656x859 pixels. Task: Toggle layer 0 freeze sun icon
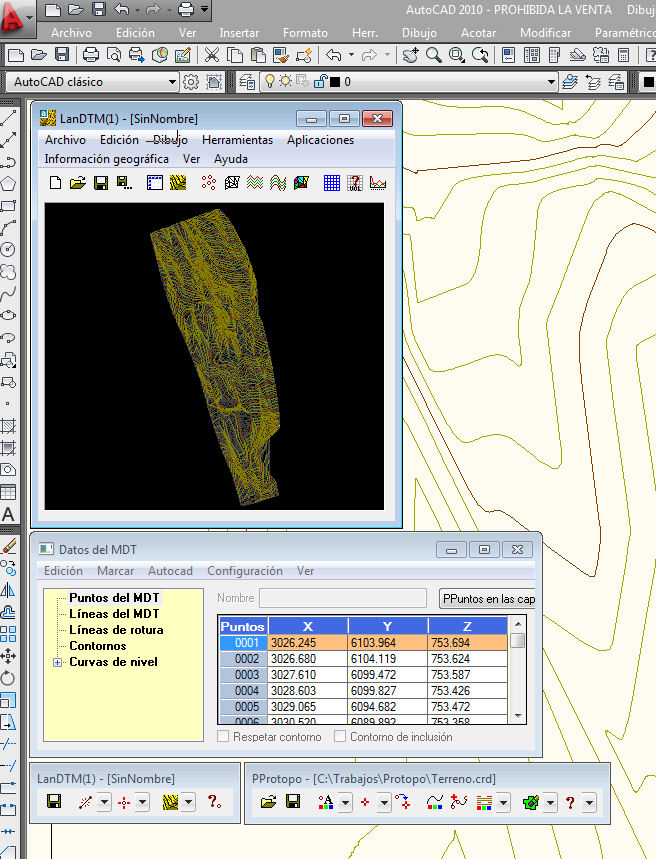pyautogui.click(x=286, y=82)
